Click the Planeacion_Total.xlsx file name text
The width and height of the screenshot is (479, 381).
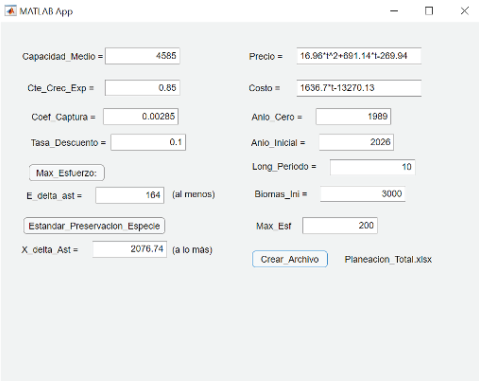click(x=388, y=259)
